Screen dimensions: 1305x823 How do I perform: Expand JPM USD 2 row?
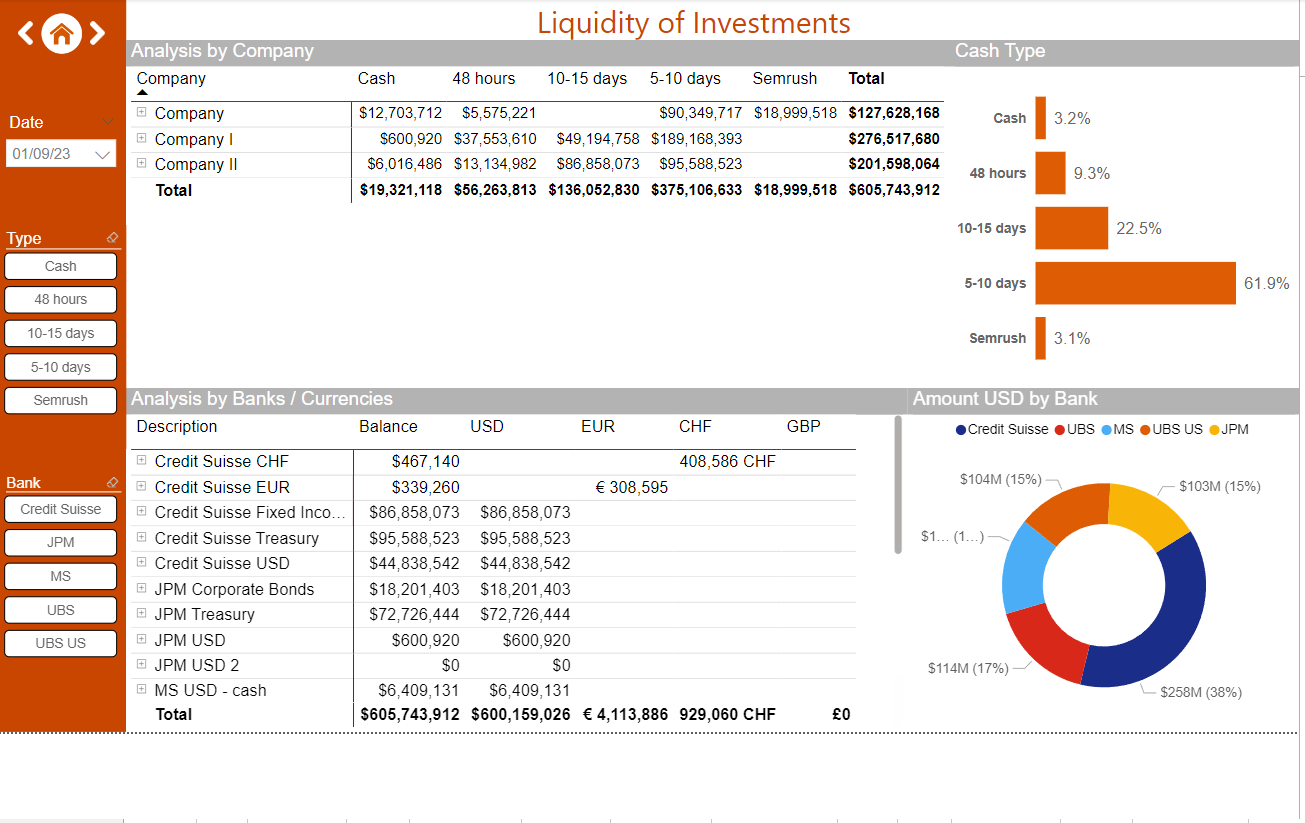pos(142,664)
